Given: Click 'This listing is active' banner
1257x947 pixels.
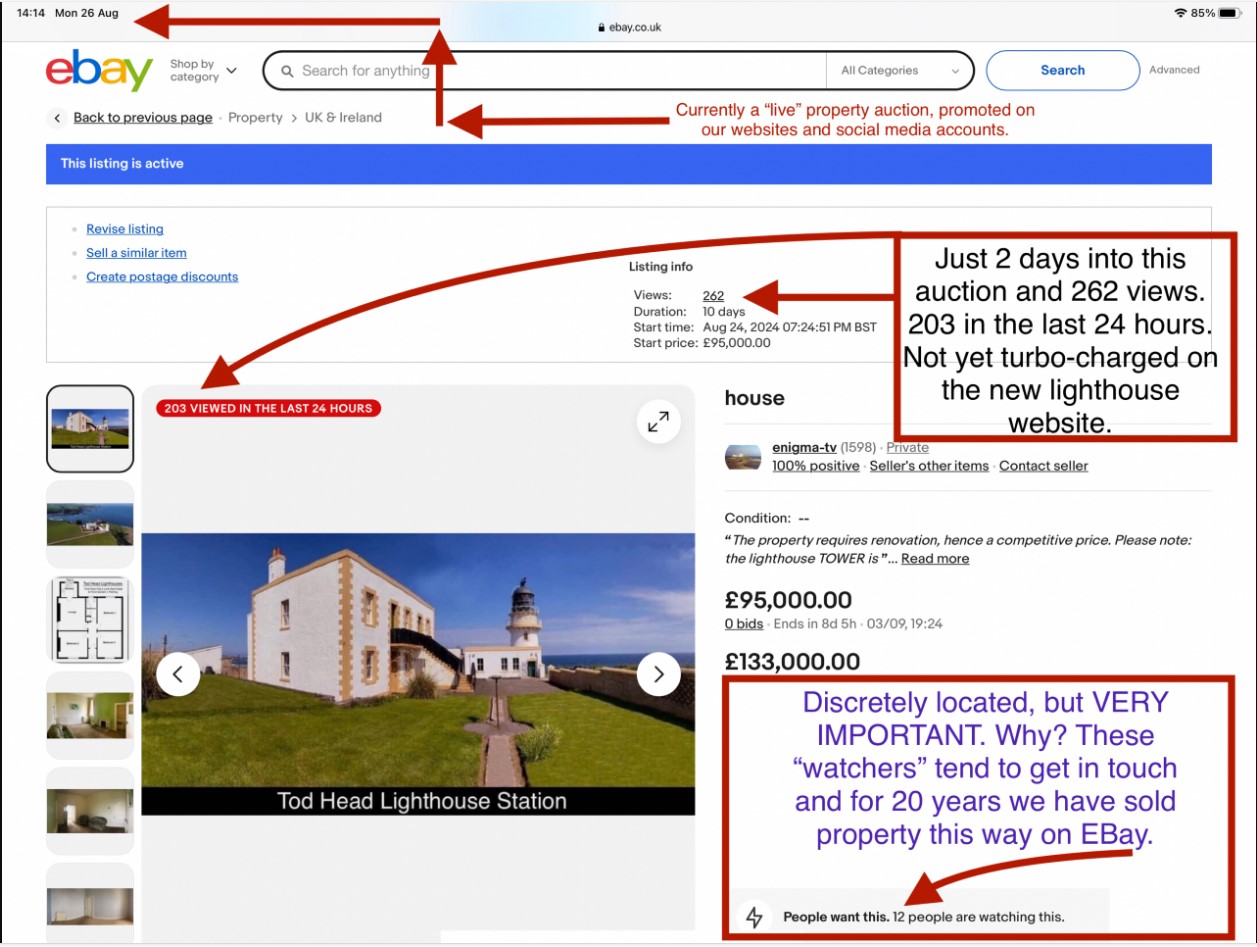Looking at the screenshot, I should (x=629, y=164).
